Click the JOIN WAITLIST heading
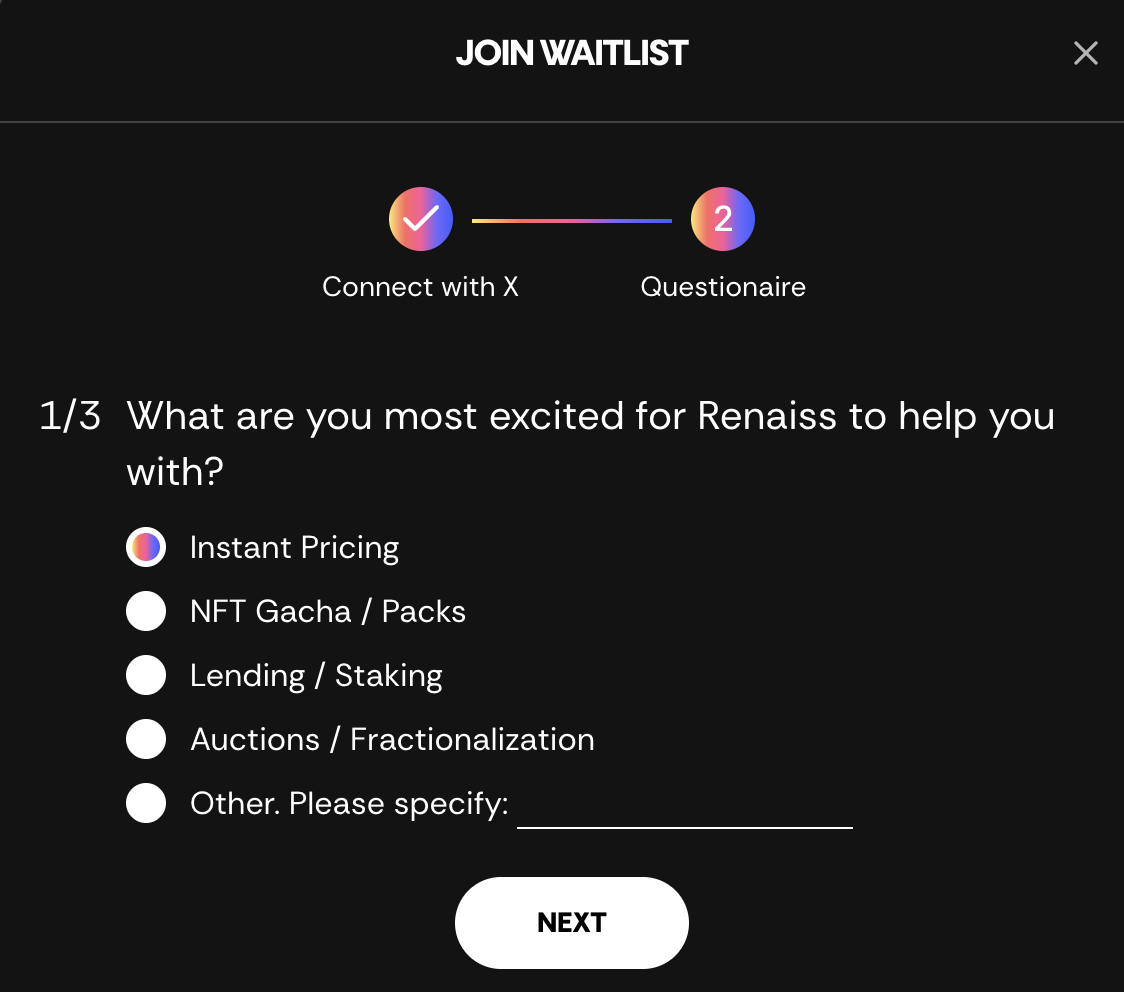 click(x=572, y=53)
